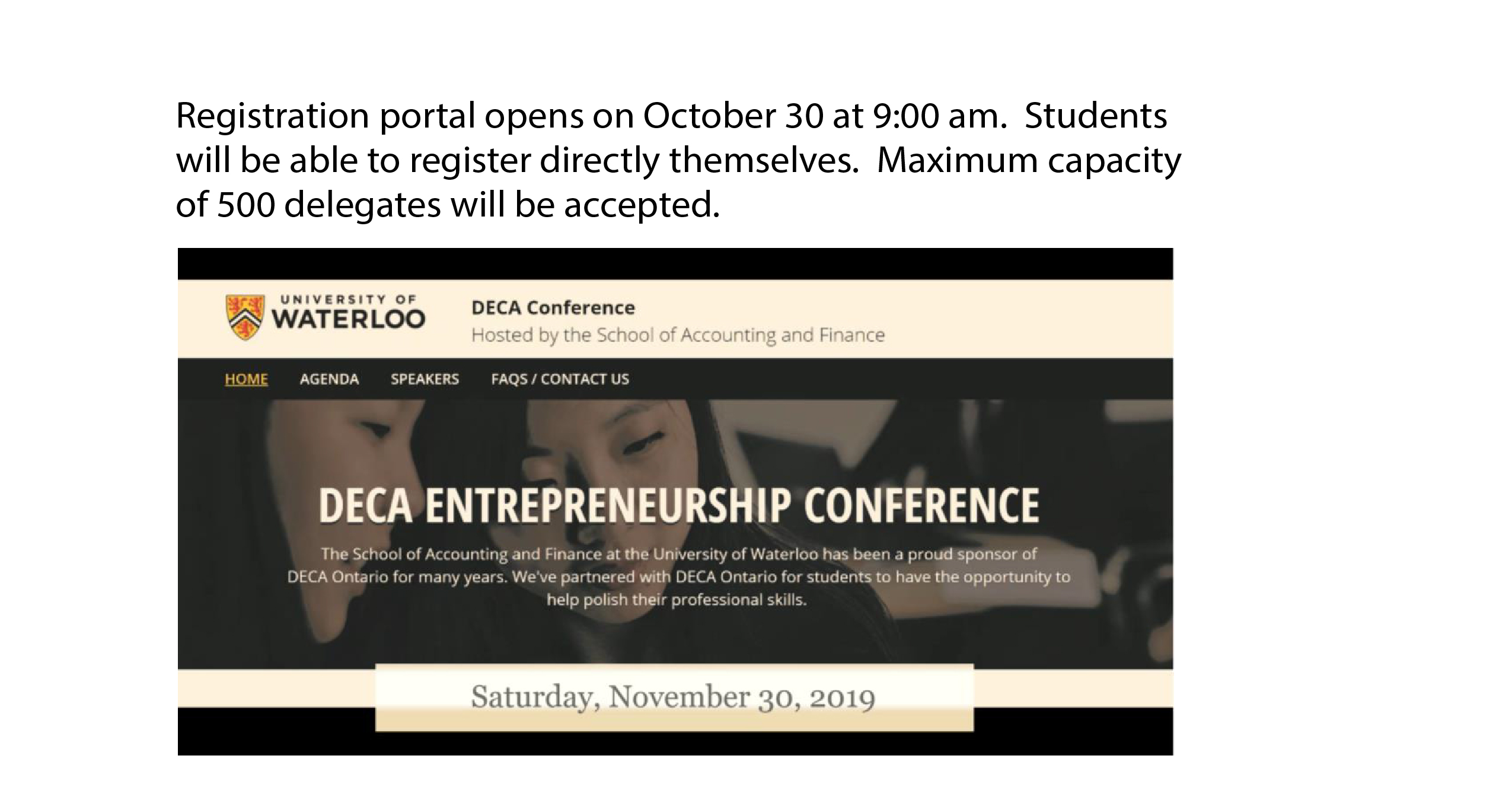Click the Hosted by School of Accounting subtitle
Image resolution: width=1512 pixels, height=786 pixels.
click(x=678, y=335)
